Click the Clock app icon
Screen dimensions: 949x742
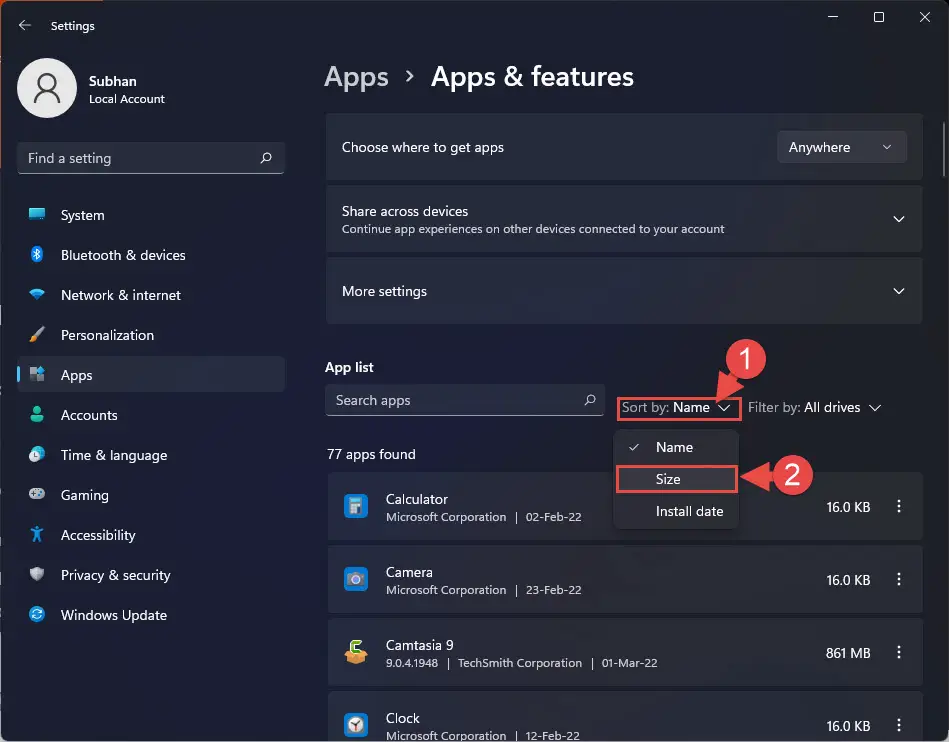tap(356, 724)
